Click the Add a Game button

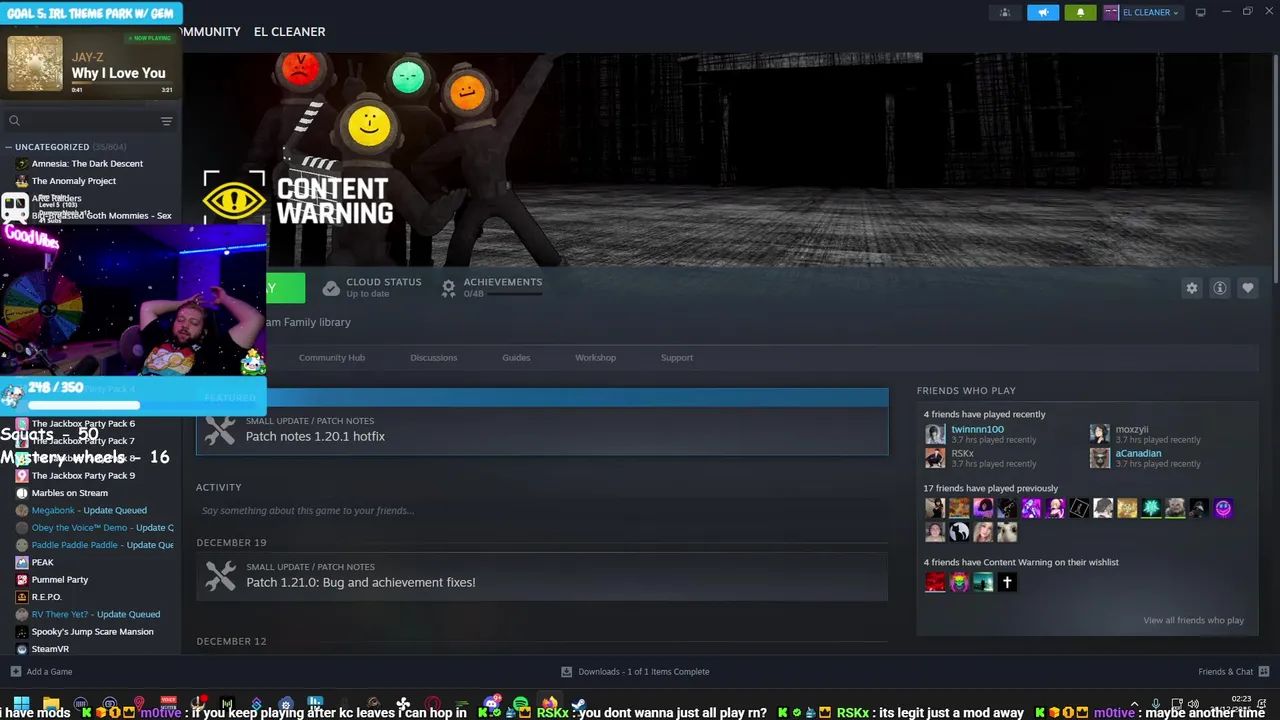pos(41,672)
